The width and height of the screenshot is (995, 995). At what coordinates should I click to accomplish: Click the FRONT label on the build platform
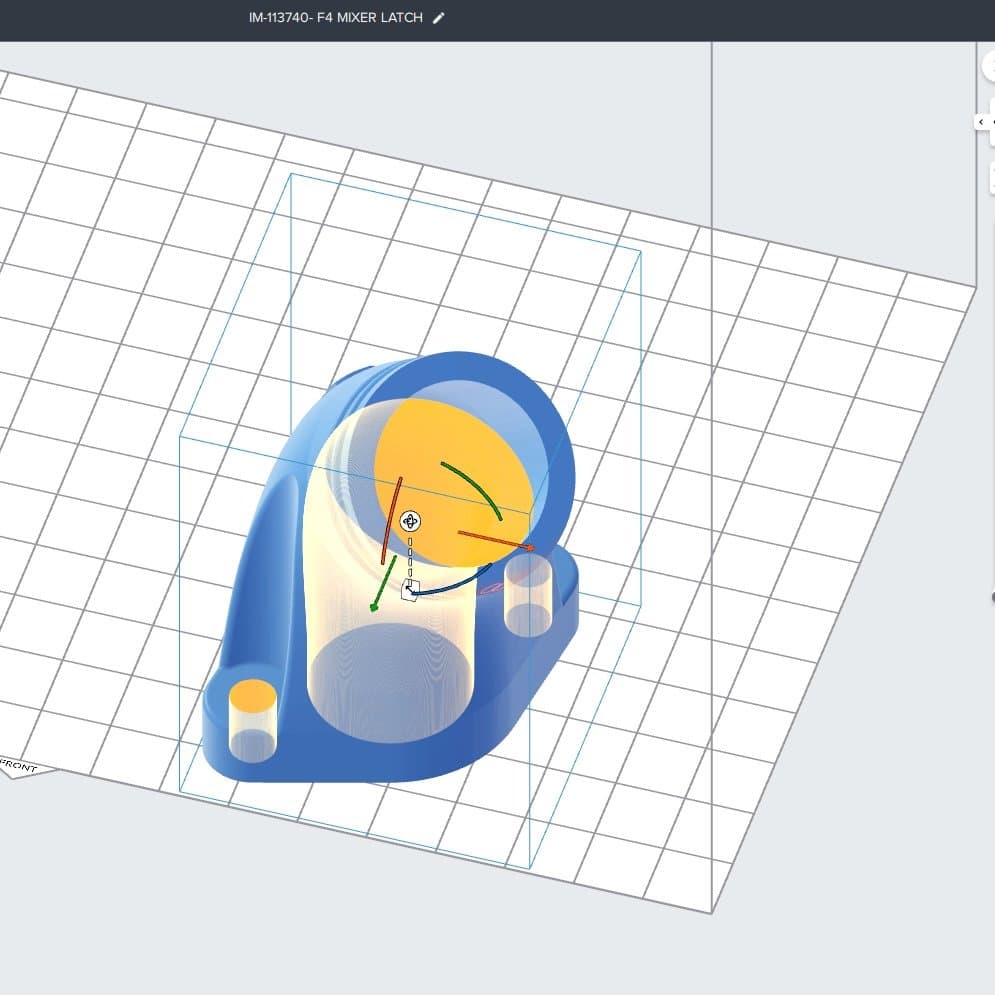tap(20, 768)
